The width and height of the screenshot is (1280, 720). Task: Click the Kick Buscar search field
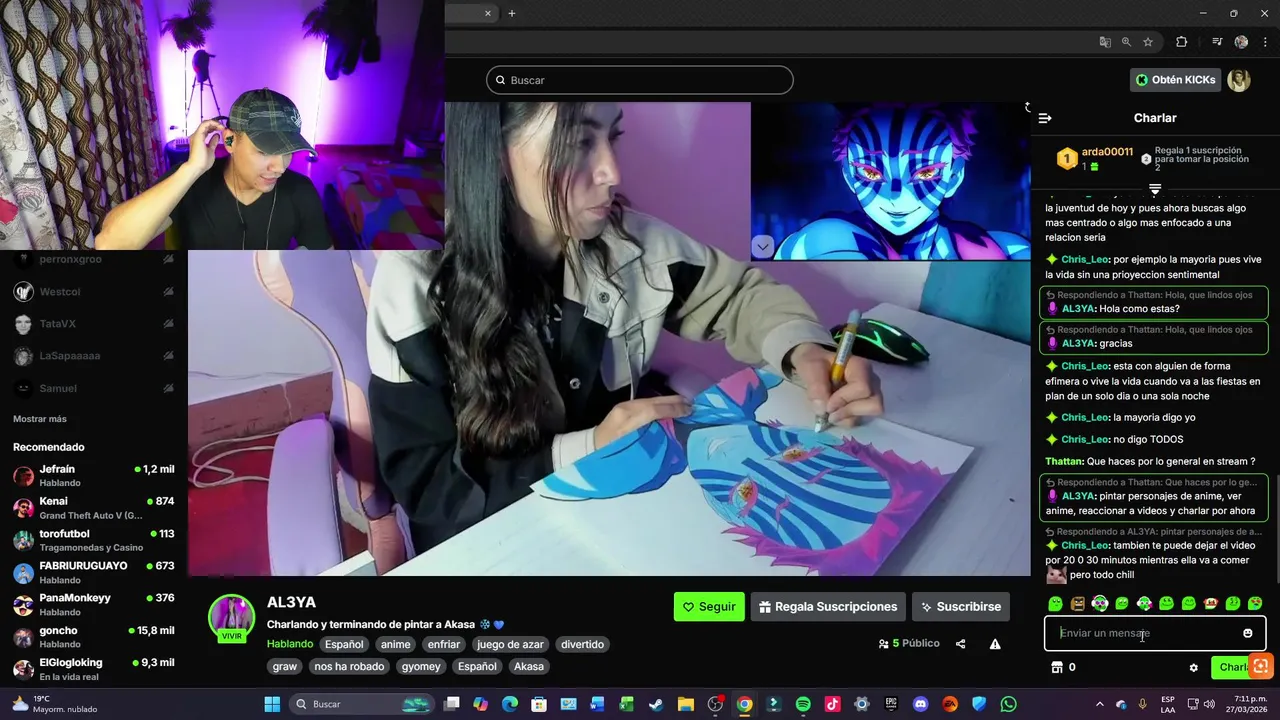[x=640, y=80]
